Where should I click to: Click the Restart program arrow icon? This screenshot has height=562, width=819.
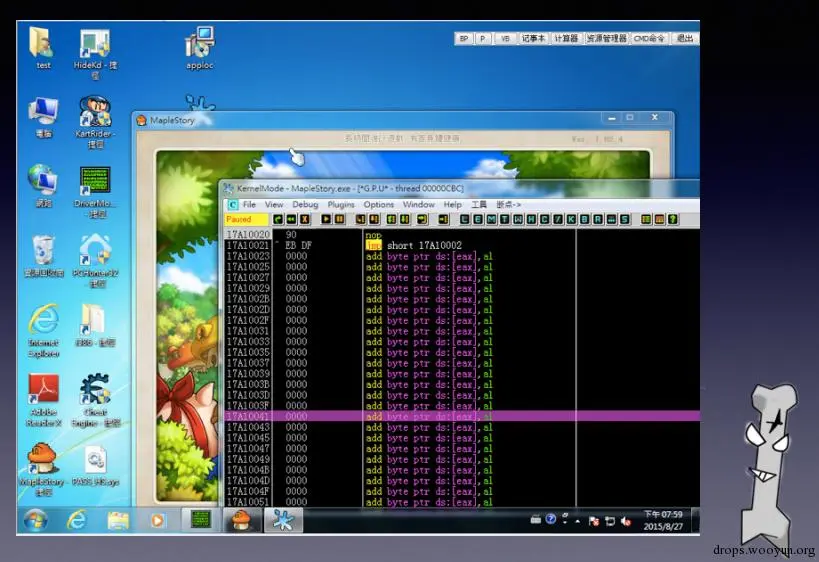(291, 219)
